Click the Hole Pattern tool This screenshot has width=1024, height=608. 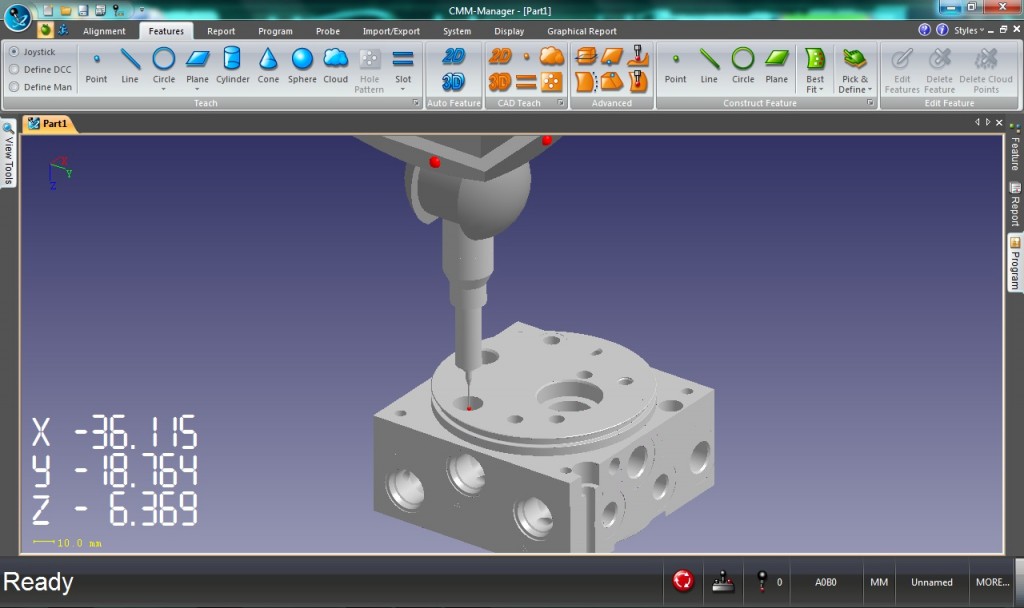(x=369, y=71)
